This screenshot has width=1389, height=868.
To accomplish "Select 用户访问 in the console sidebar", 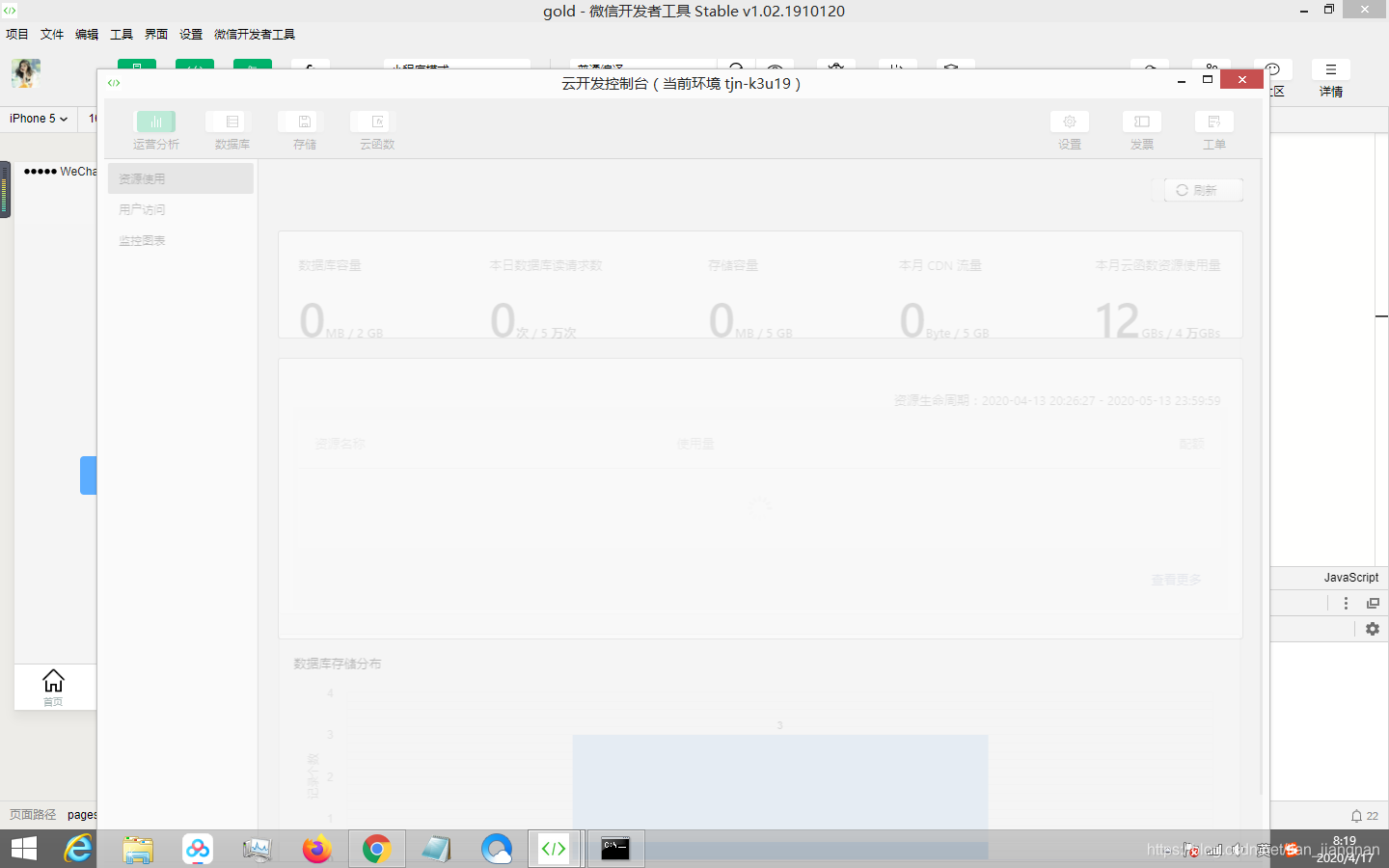I will [180, 209].
